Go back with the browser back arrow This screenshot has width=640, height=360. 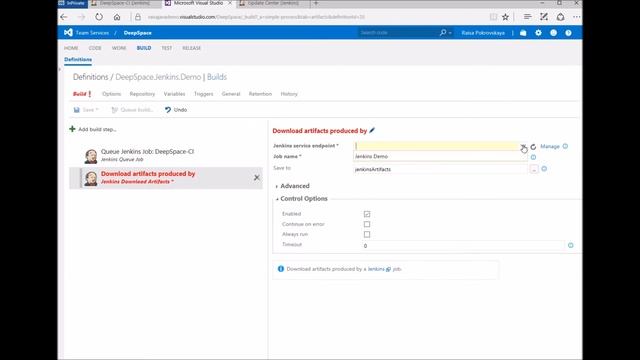point(64,17)
